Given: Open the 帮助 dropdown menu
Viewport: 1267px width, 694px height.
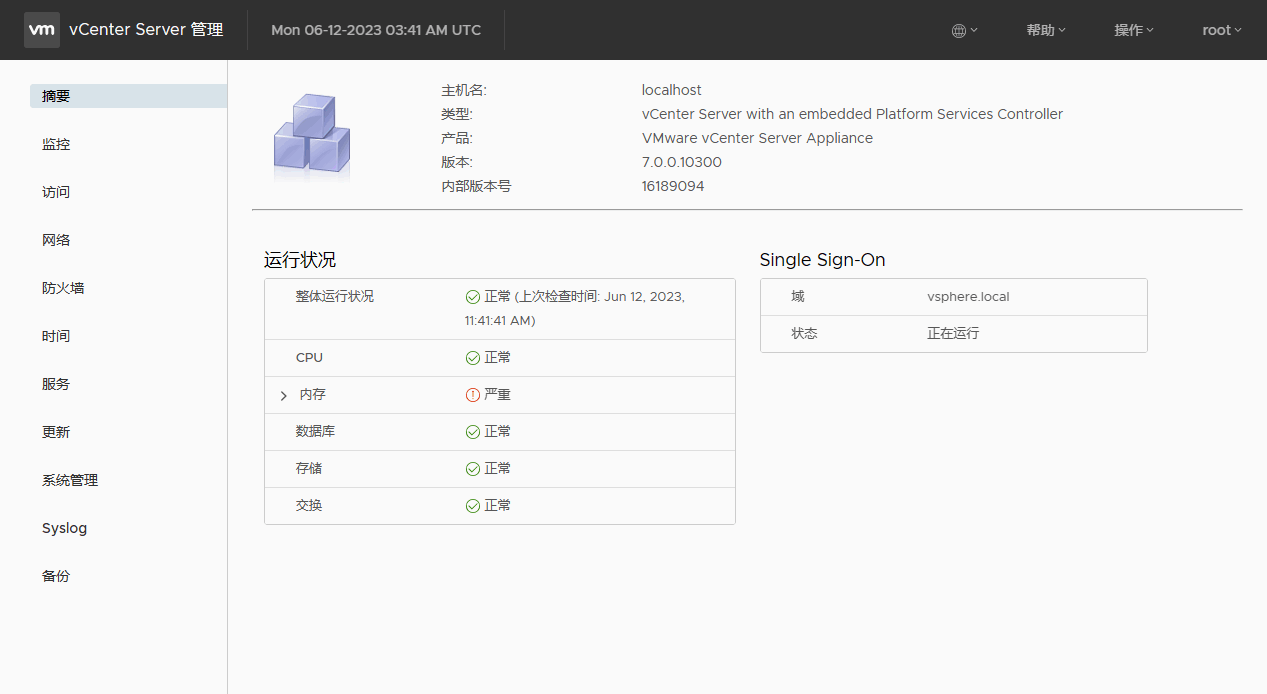Looking at the screenshot, I should [x=1046, y=30].
